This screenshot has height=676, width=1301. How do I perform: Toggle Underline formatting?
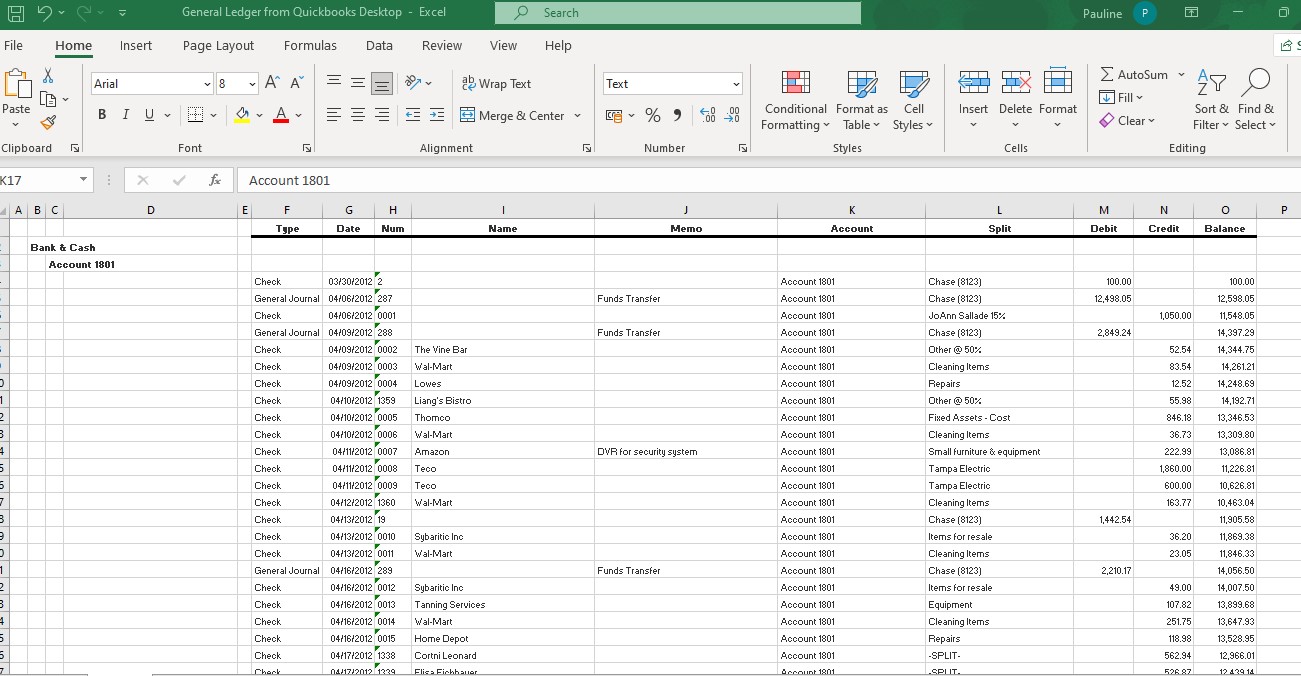149,115
